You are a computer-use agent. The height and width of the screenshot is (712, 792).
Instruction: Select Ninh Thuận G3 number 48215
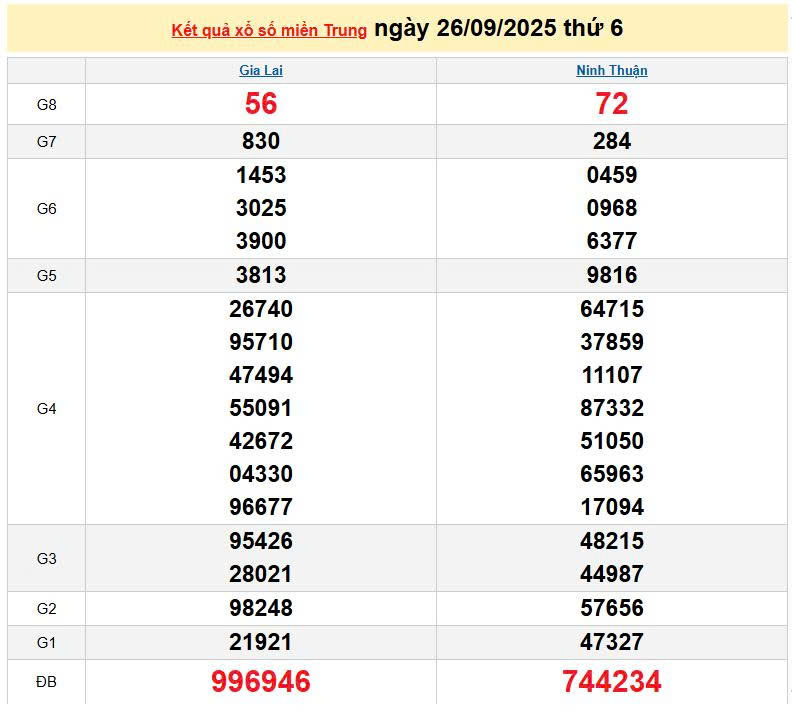[612, 541]
